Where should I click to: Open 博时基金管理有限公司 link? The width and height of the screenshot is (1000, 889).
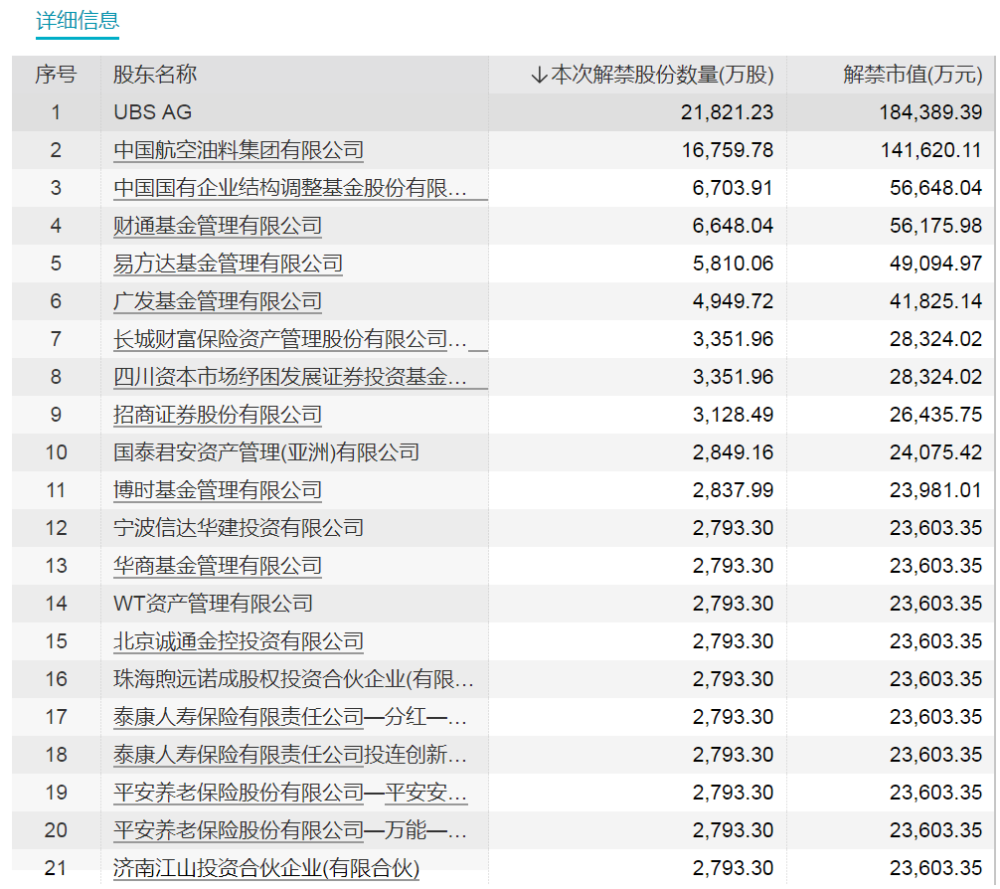tap(217, 490)
